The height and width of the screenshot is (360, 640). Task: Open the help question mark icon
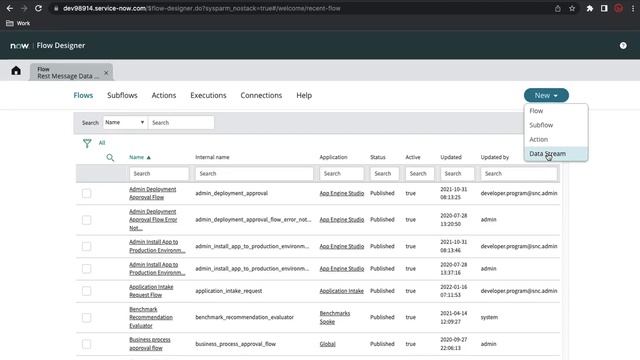tap(623, 46)
